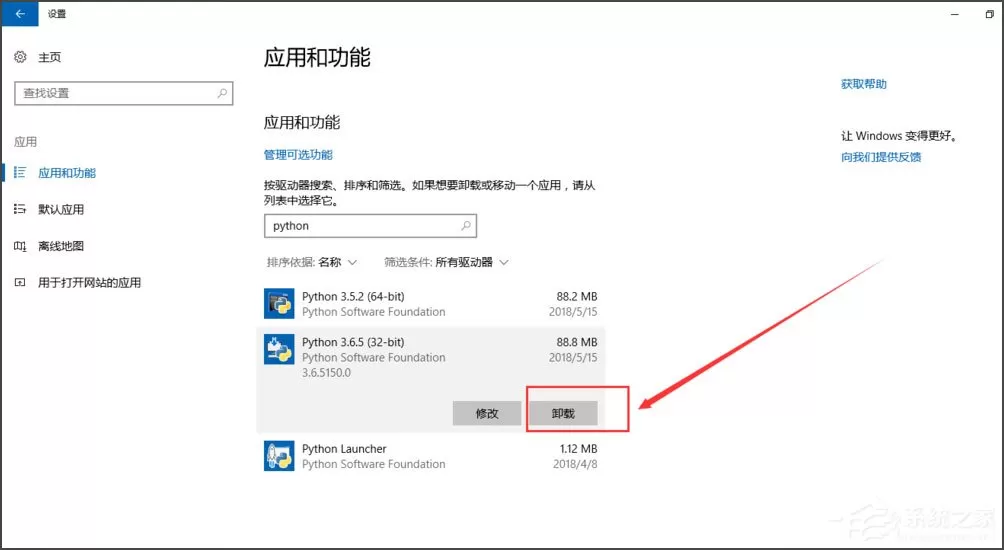
Task: Click the 修改 modify button
Action: pos(487,413)
